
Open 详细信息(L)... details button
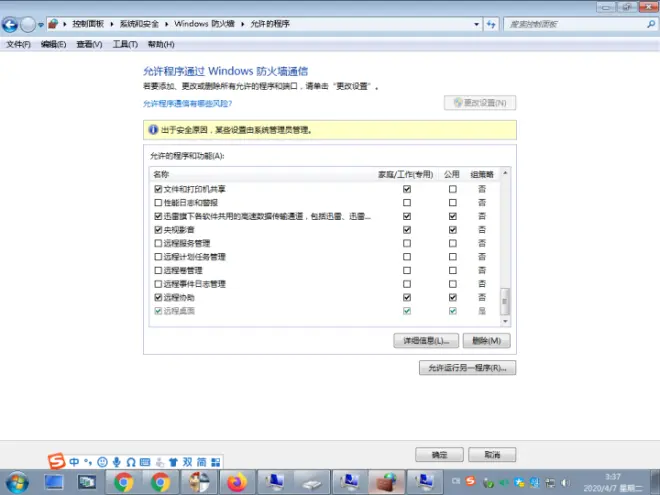click(x=426, y=341)
